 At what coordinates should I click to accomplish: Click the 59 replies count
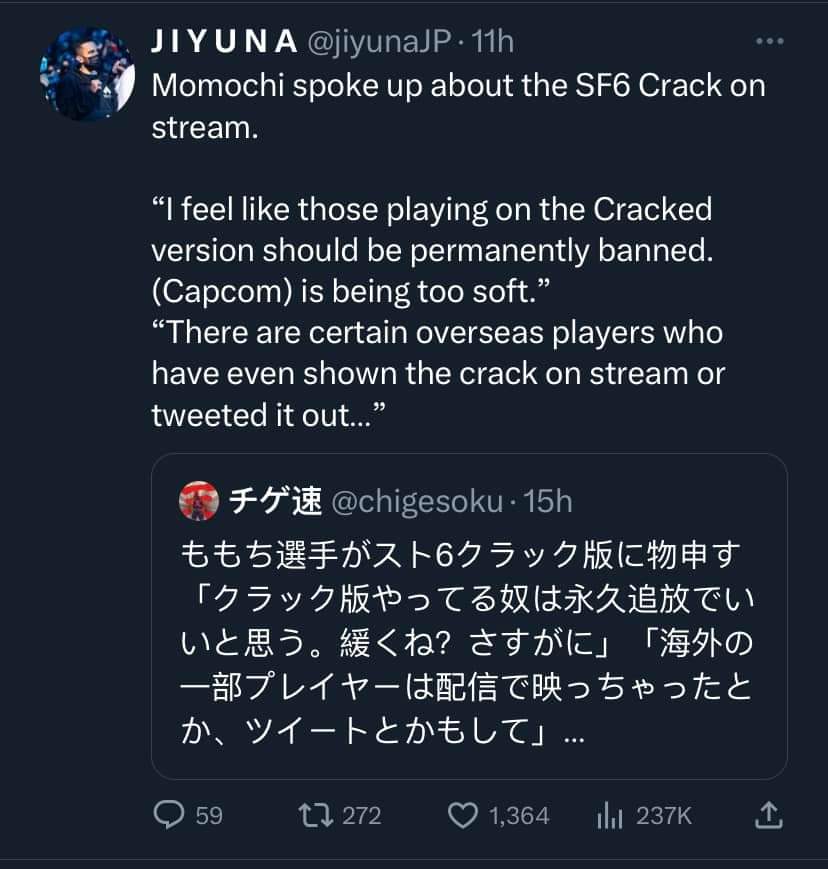tap(209, 816)
